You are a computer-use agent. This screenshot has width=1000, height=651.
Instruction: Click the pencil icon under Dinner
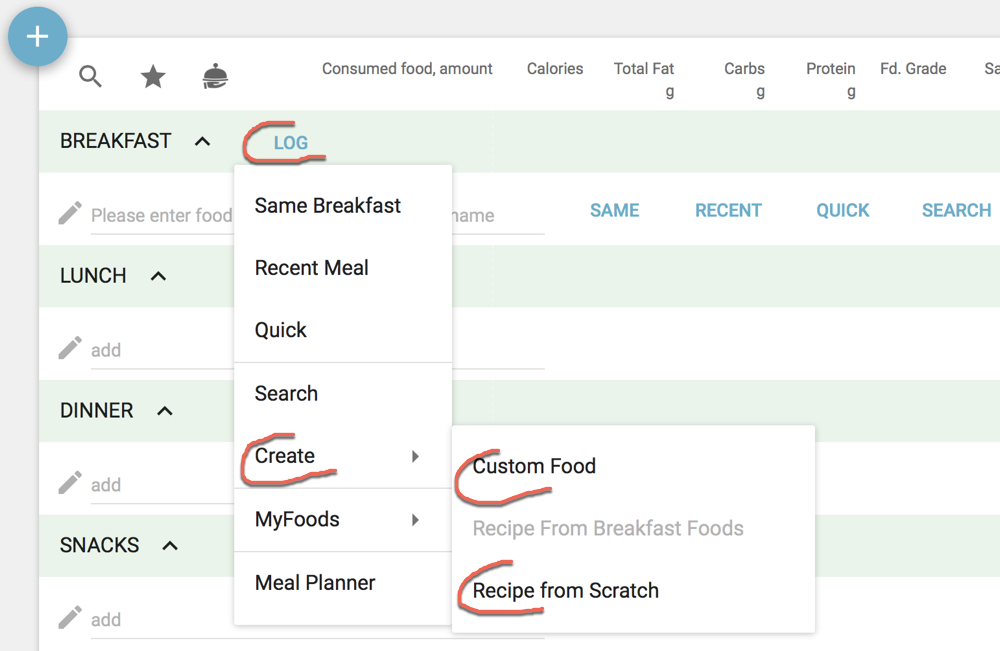[69, 483]
